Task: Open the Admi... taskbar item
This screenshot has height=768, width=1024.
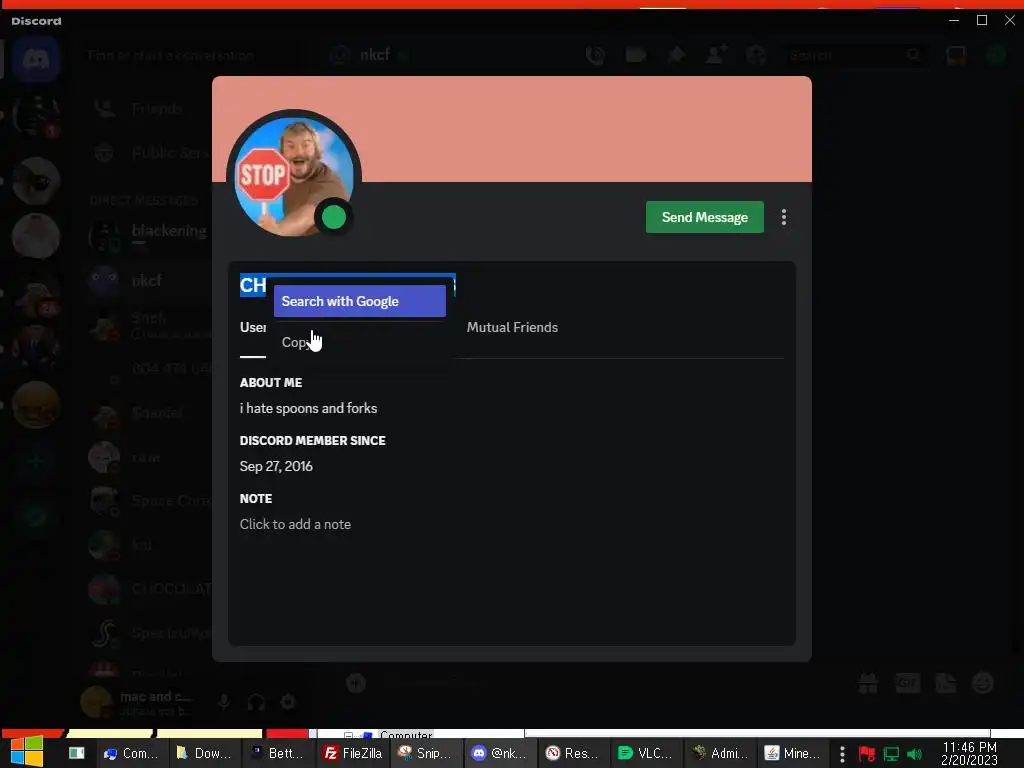Action: pos(720,753)
